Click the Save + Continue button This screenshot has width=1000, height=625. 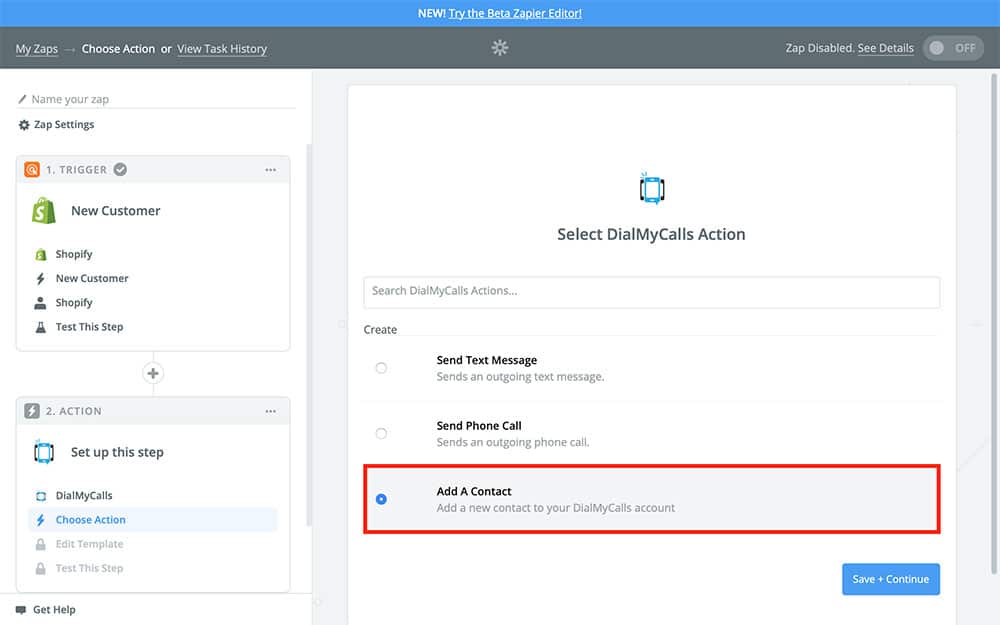coord(890,579)
